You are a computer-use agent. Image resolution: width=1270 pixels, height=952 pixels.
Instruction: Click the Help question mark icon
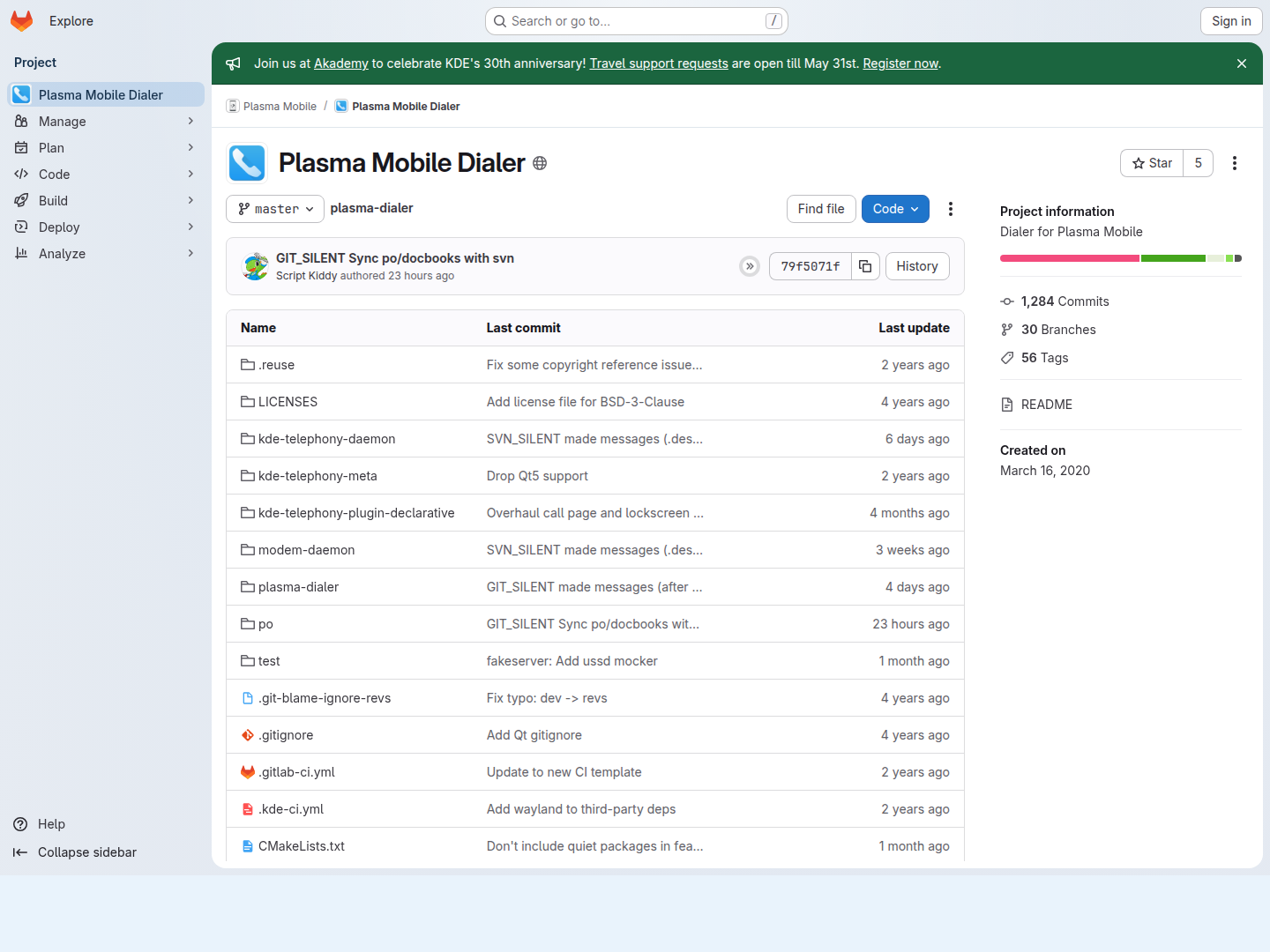pyautogui.click(x=20, y=824)
